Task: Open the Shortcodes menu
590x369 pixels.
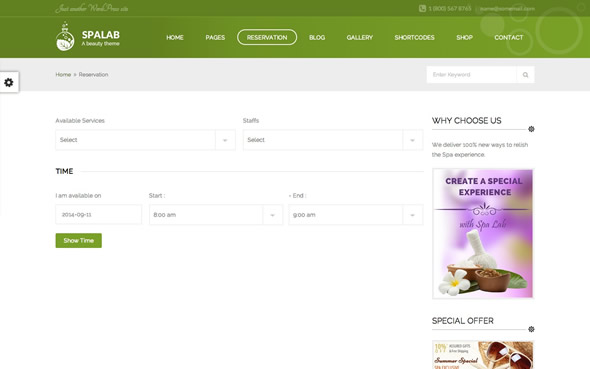Action: [x=414, y=38]
